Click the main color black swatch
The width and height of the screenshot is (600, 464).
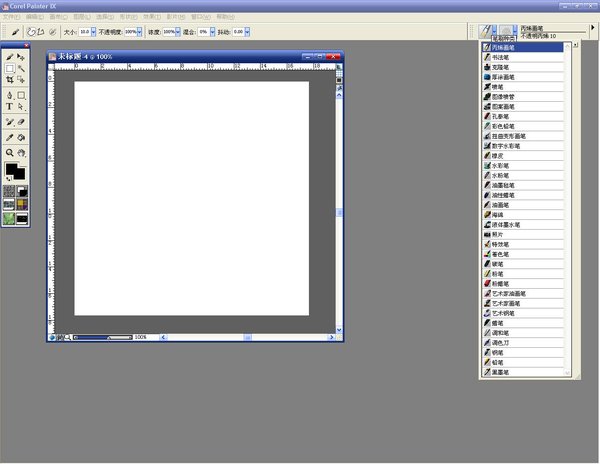(x=11, y=168)
